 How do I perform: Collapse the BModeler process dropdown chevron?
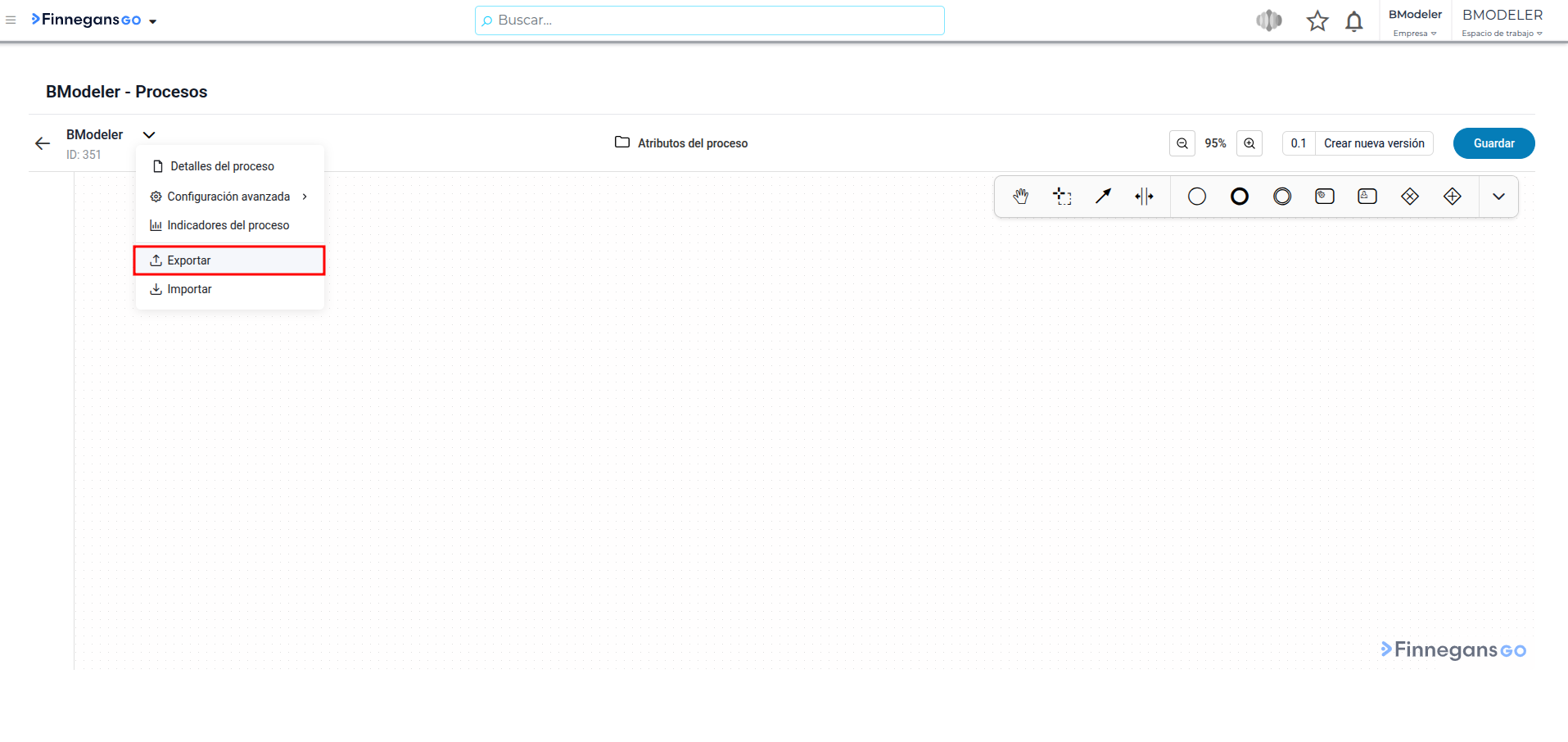click(x=149, y=135)
